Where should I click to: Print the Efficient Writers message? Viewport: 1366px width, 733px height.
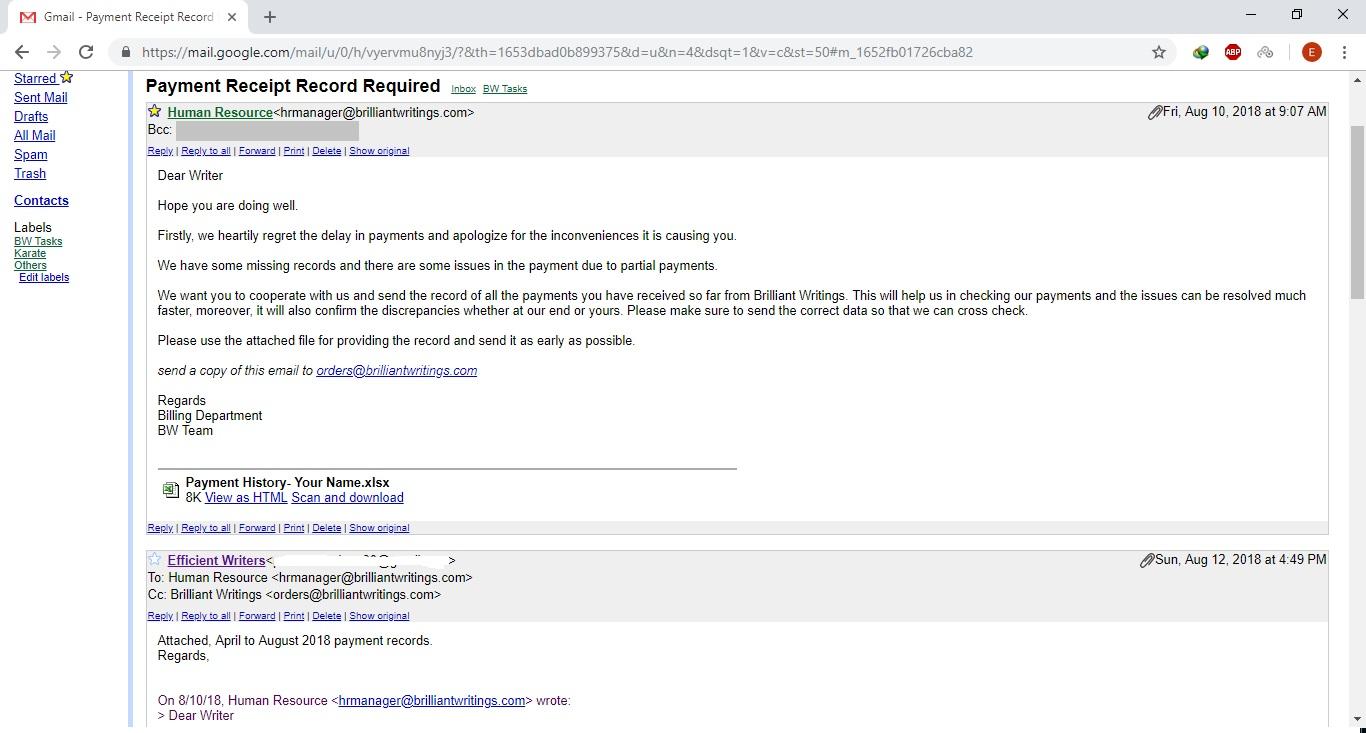pyautogui.click(x=294, y=616)
